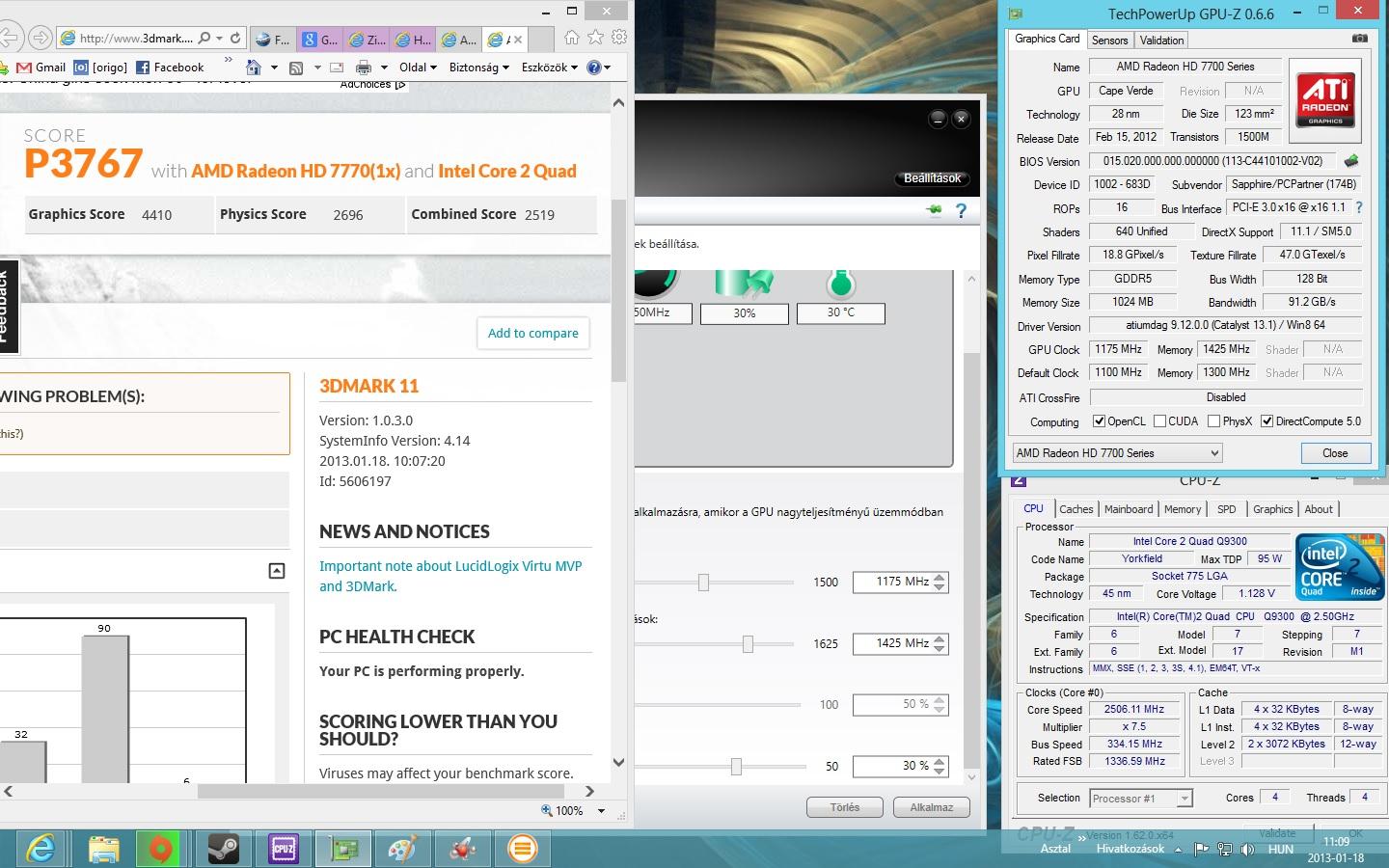Open the Processor #1 selection dropdown
Viewport: 1389px width, 868px height.
tap(1141, 799)
